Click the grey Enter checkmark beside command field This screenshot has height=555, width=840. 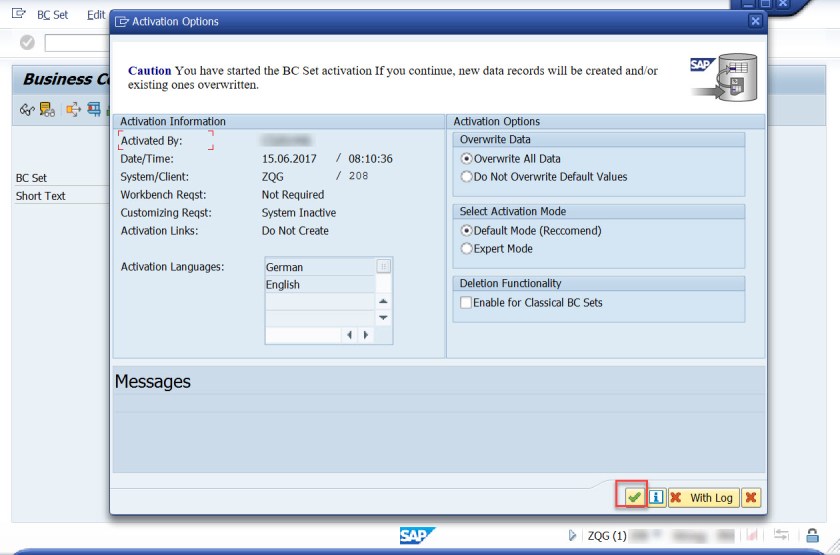point(27,42)
